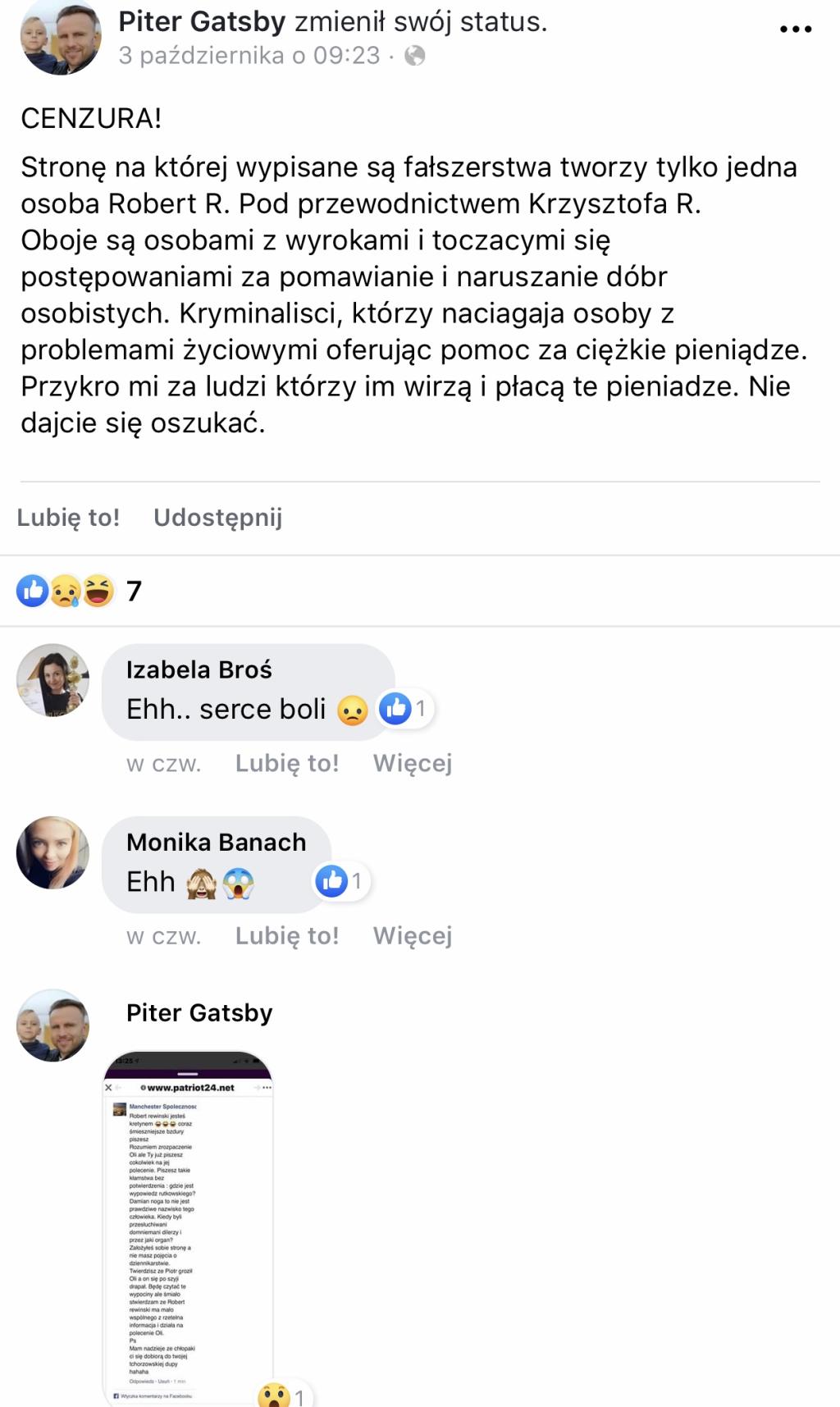Toggle "Lubię to!" on the main post
Image resolution: width=840 pixels, height=1407 pixels.
point(68,518)
